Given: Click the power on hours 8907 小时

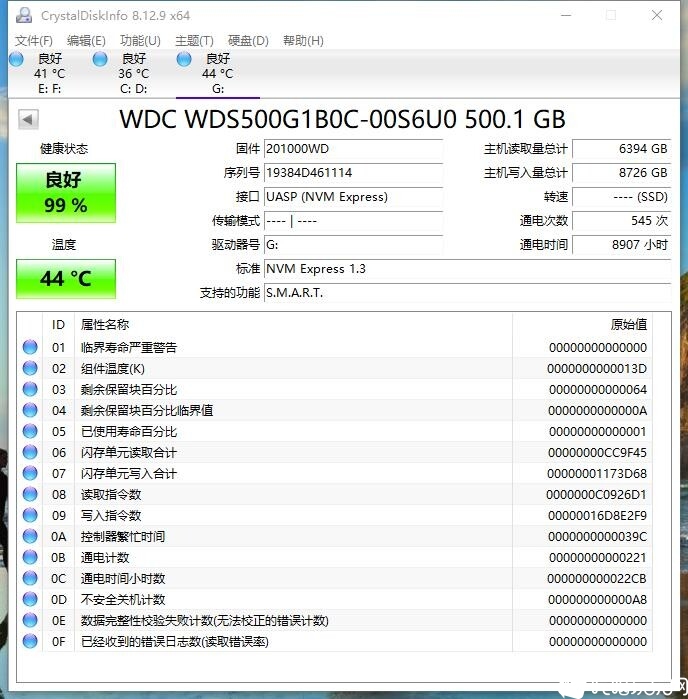Looking at the screenshot, I should tap(622, 245).
